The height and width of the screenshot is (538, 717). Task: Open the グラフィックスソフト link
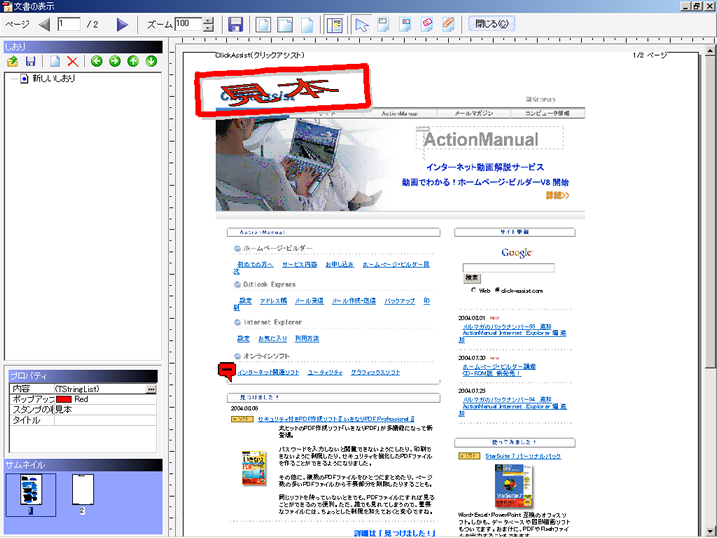tap(375, 373)
